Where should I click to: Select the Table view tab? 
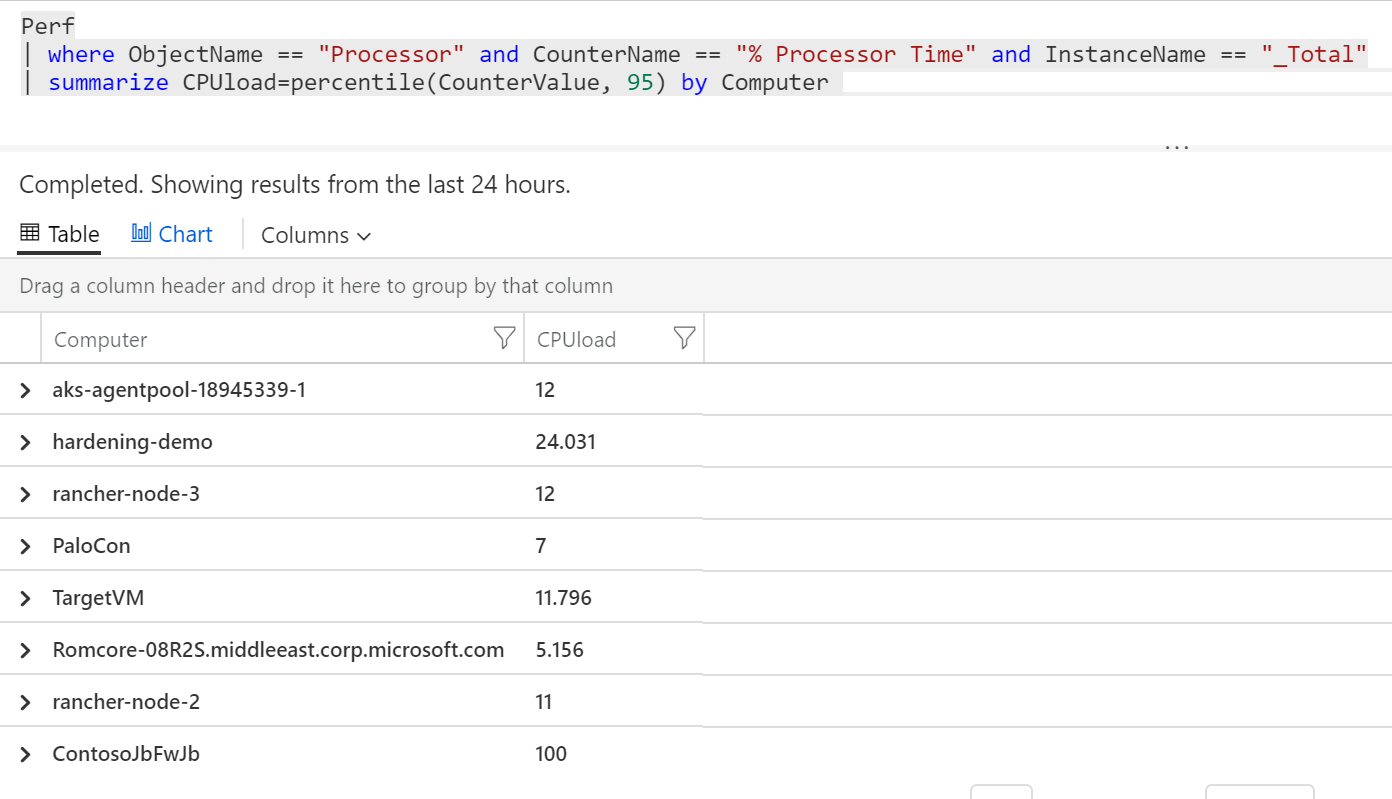[x=60, y=234]
